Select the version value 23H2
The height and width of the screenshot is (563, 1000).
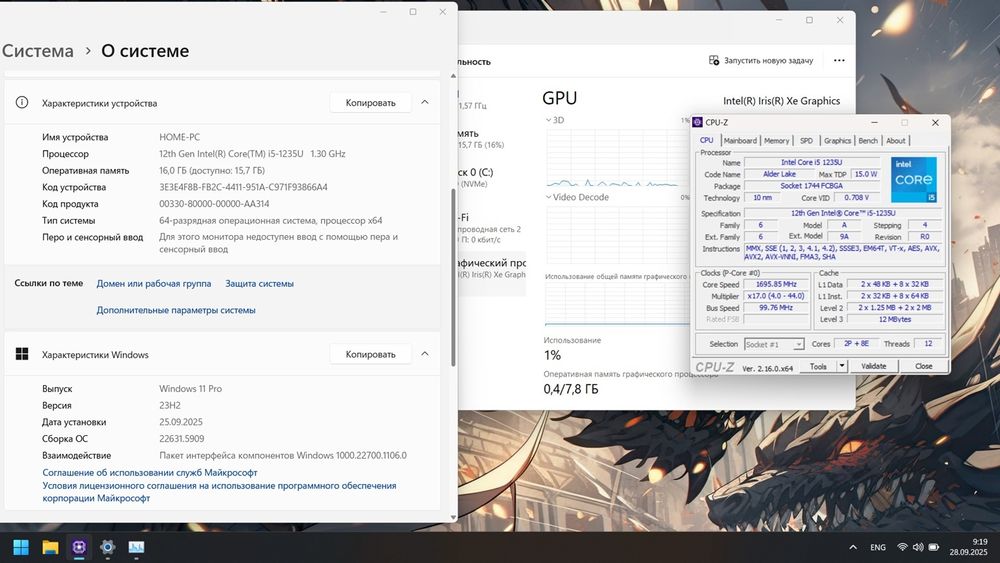click(x=170, y=406)
